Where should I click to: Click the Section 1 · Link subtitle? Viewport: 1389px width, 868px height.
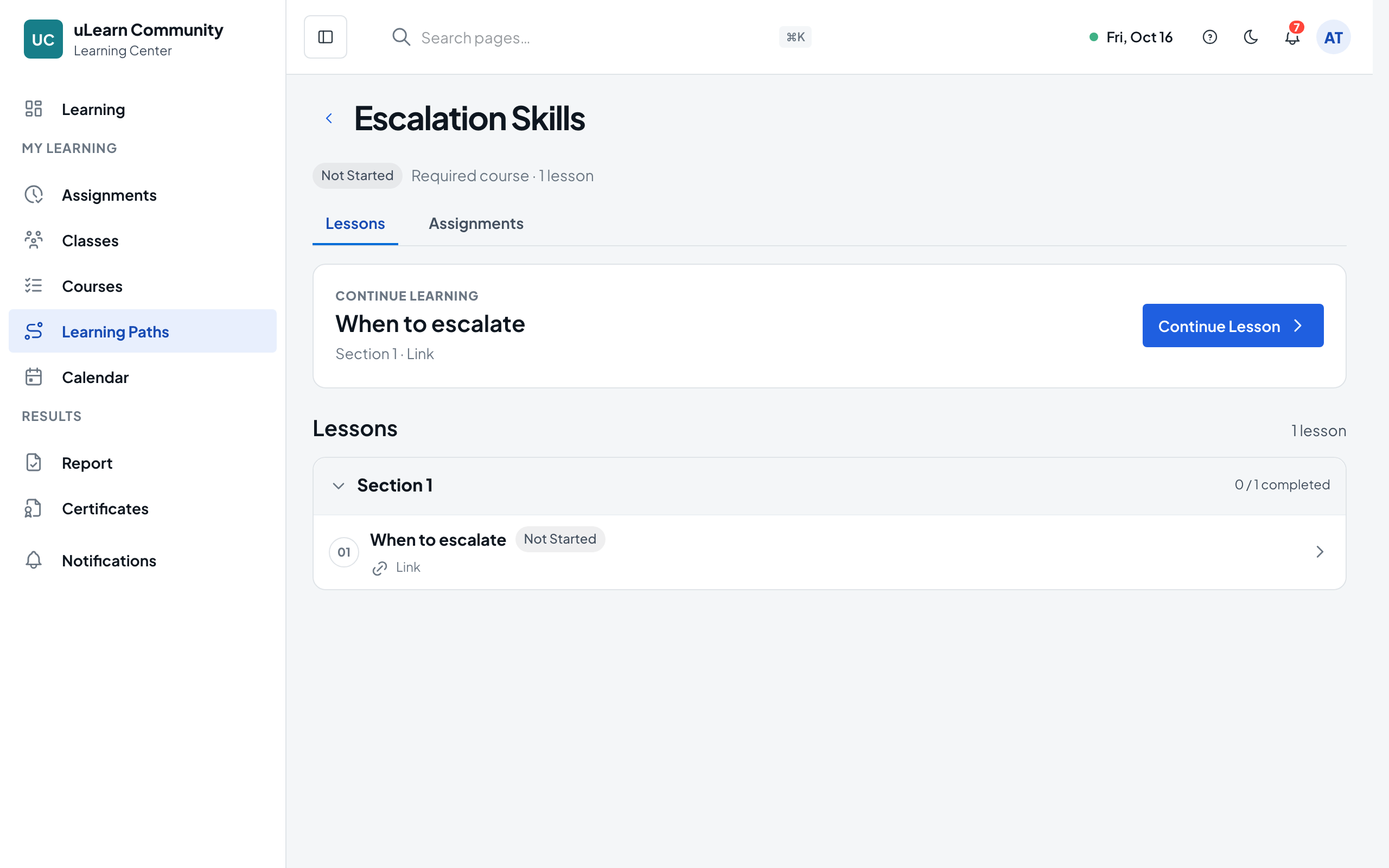385,354
